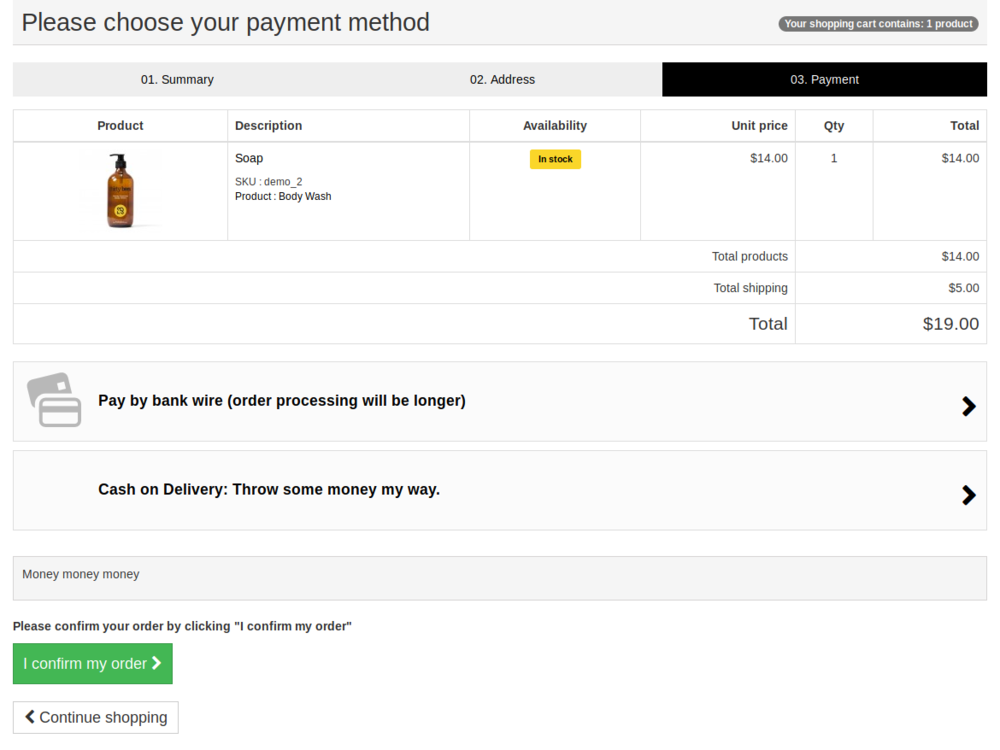Click the Availability column header
Viewport: 1000px width, 750px height.
[x=554, y=126]
